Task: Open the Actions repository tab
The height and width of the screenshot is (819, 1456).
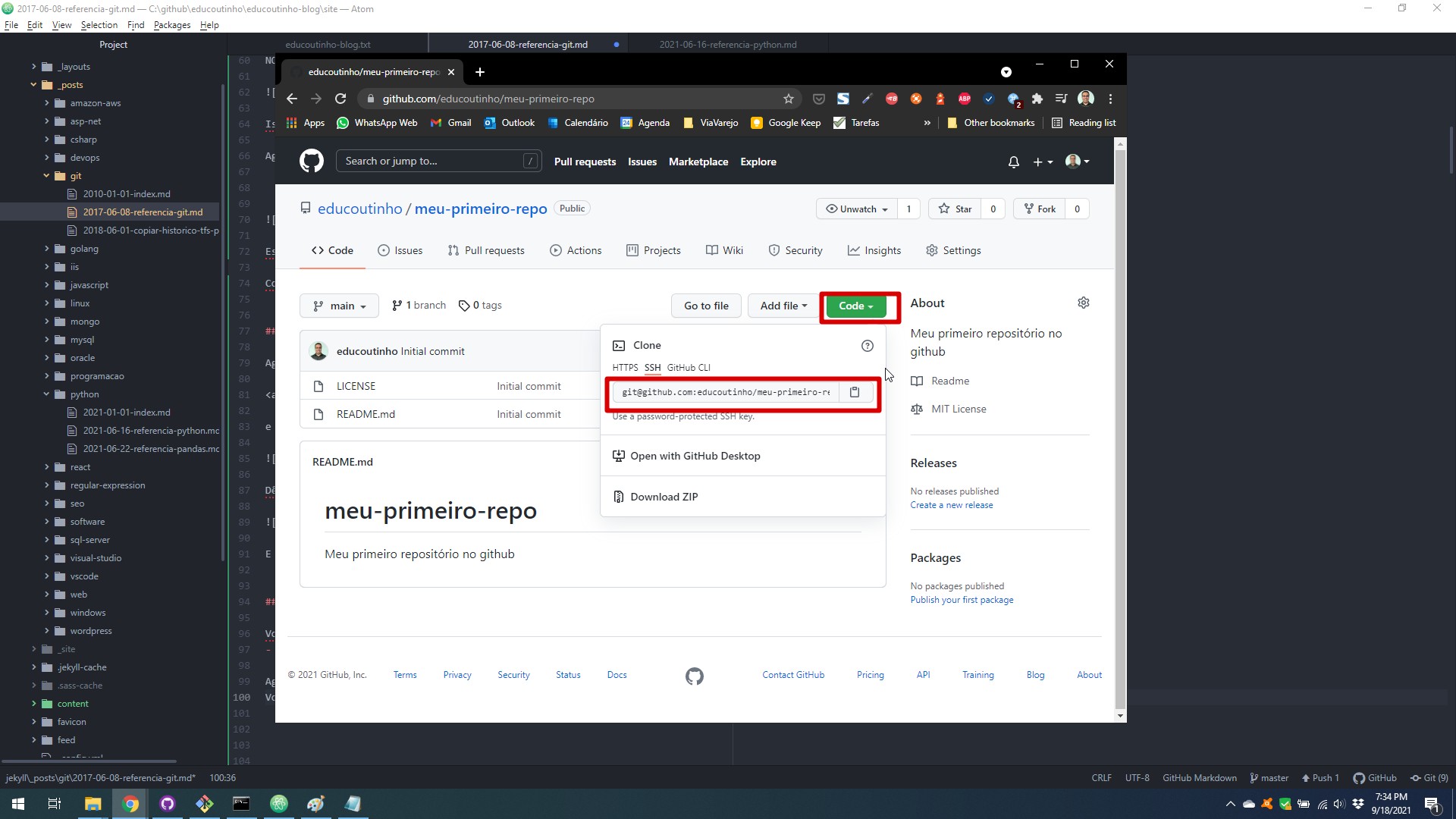Action: click(x=576, y=251)
